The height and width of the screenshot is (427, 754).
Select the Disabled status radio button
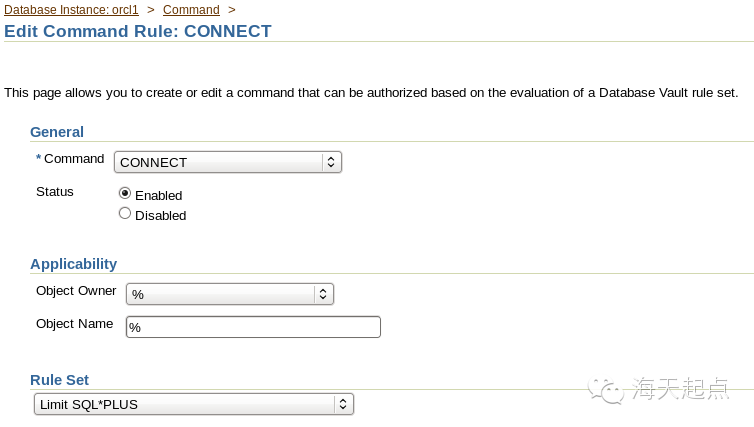(125, 213)
